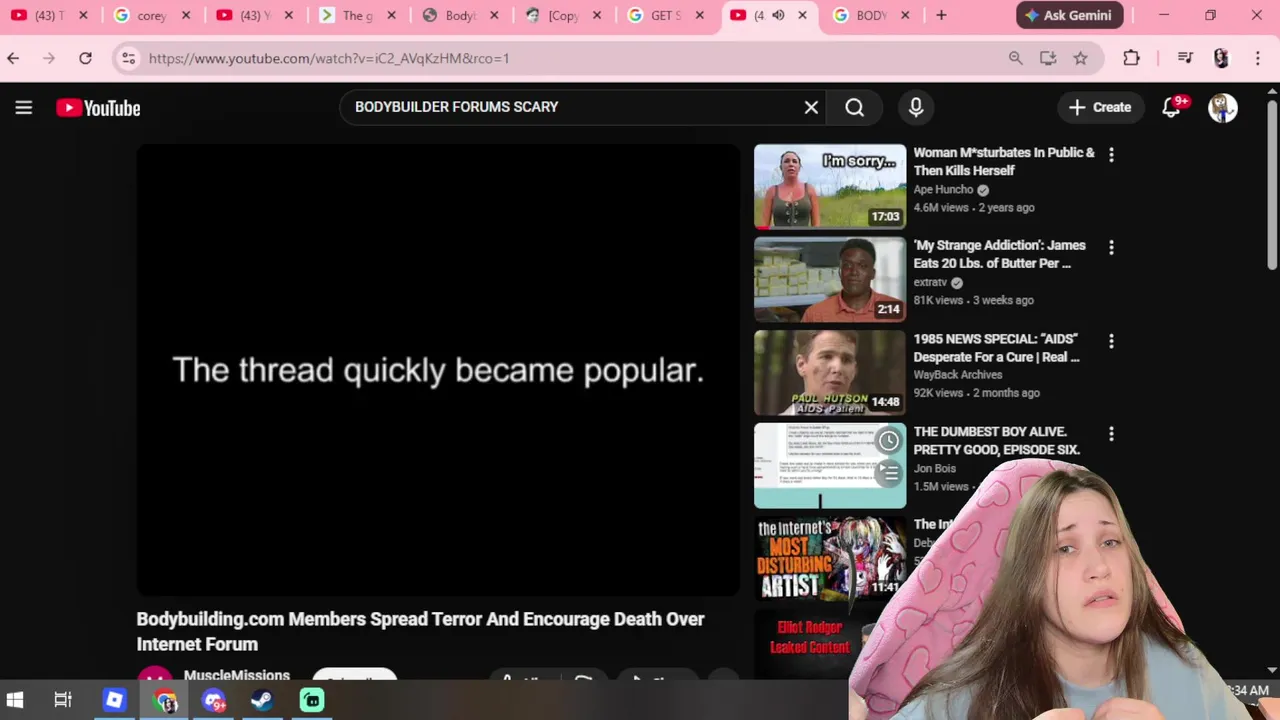Click the page vertical scrollbar
Viewport: 1280px width, 720px height.
tap(1271, 185)
